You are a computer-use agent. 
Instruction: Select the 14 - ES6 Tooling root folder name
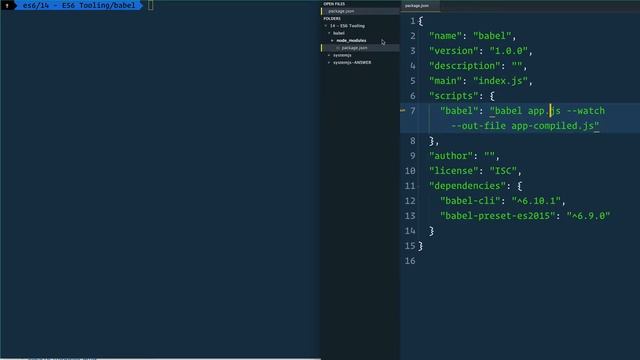[347, 26]
